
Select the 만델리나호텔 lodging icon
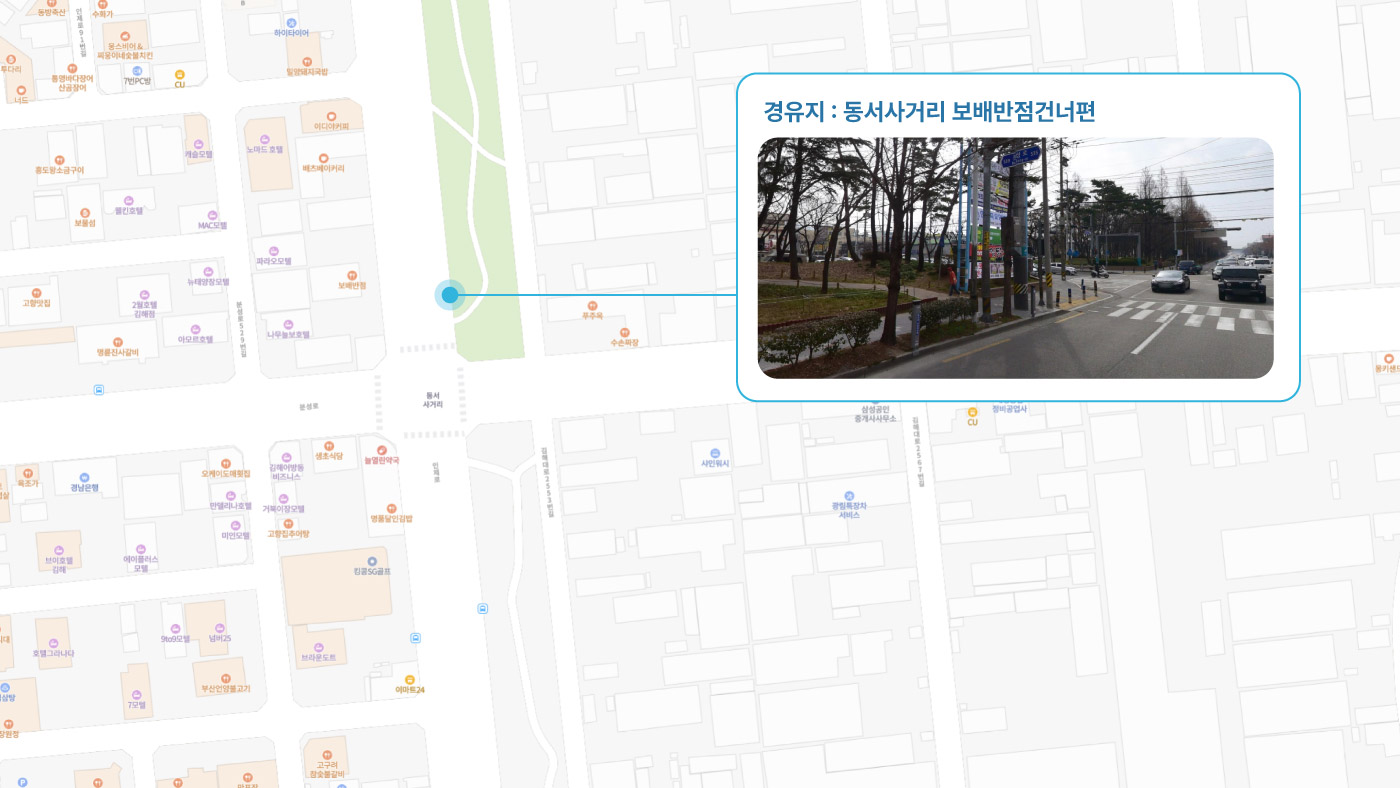[x=230, y=495]
